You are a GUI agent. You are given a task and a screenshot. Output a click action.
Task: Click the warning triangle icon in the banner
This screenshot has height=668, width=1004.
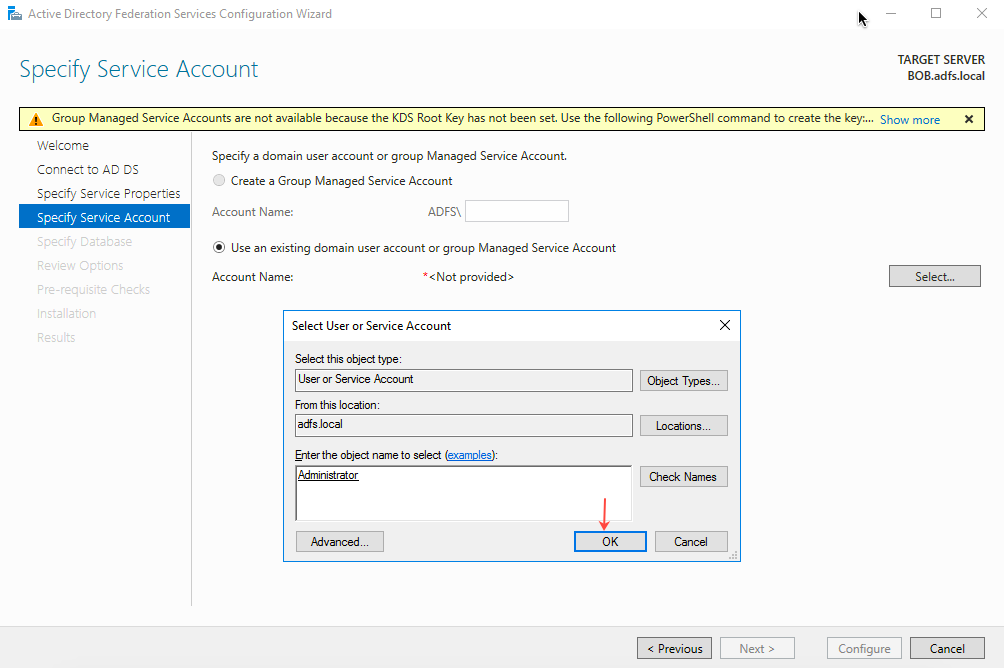[x=36, y=119]
